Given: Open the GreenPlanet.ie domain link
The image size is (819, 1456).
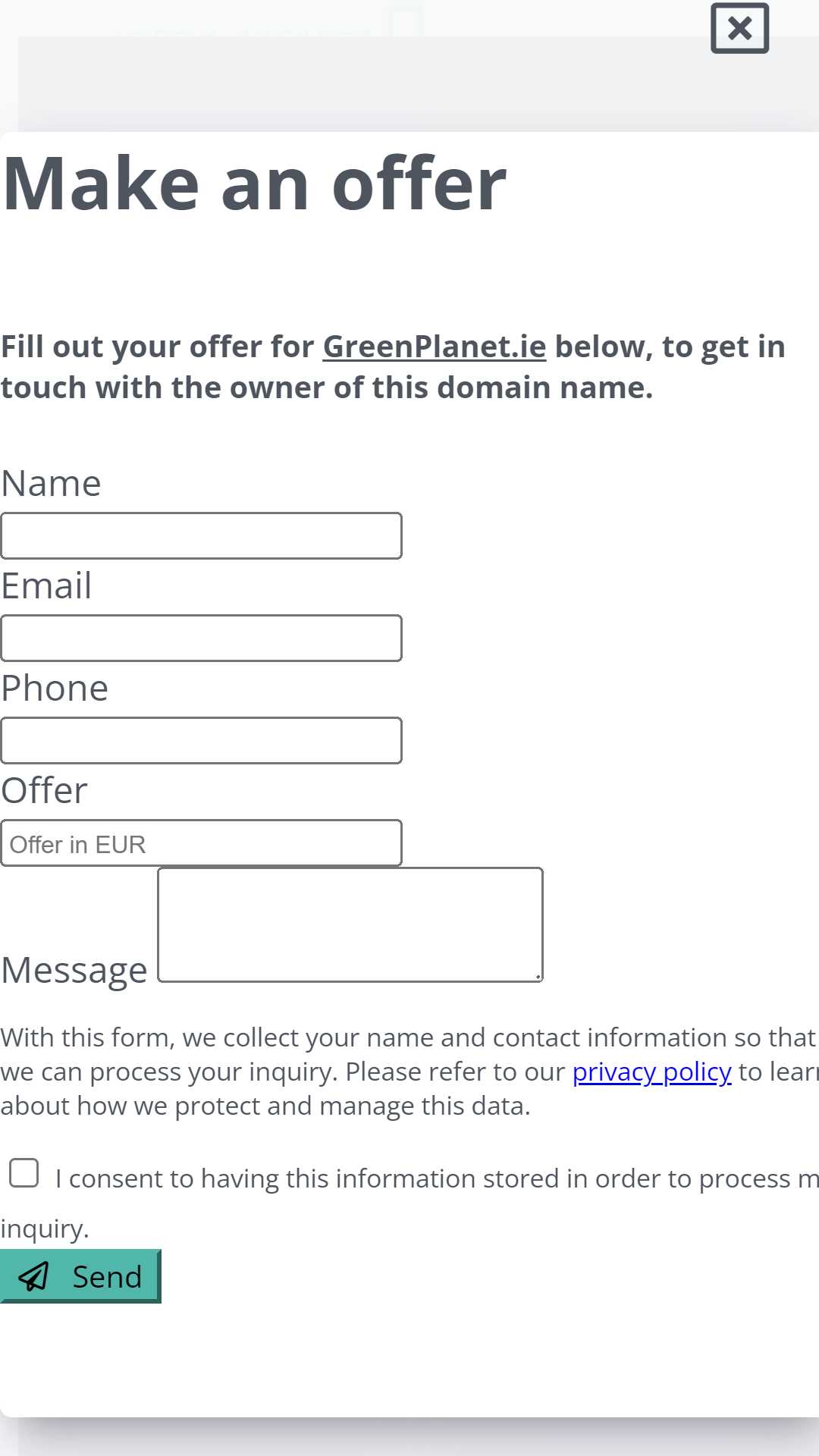Looking at the screenshot, I should click(435, 347).
